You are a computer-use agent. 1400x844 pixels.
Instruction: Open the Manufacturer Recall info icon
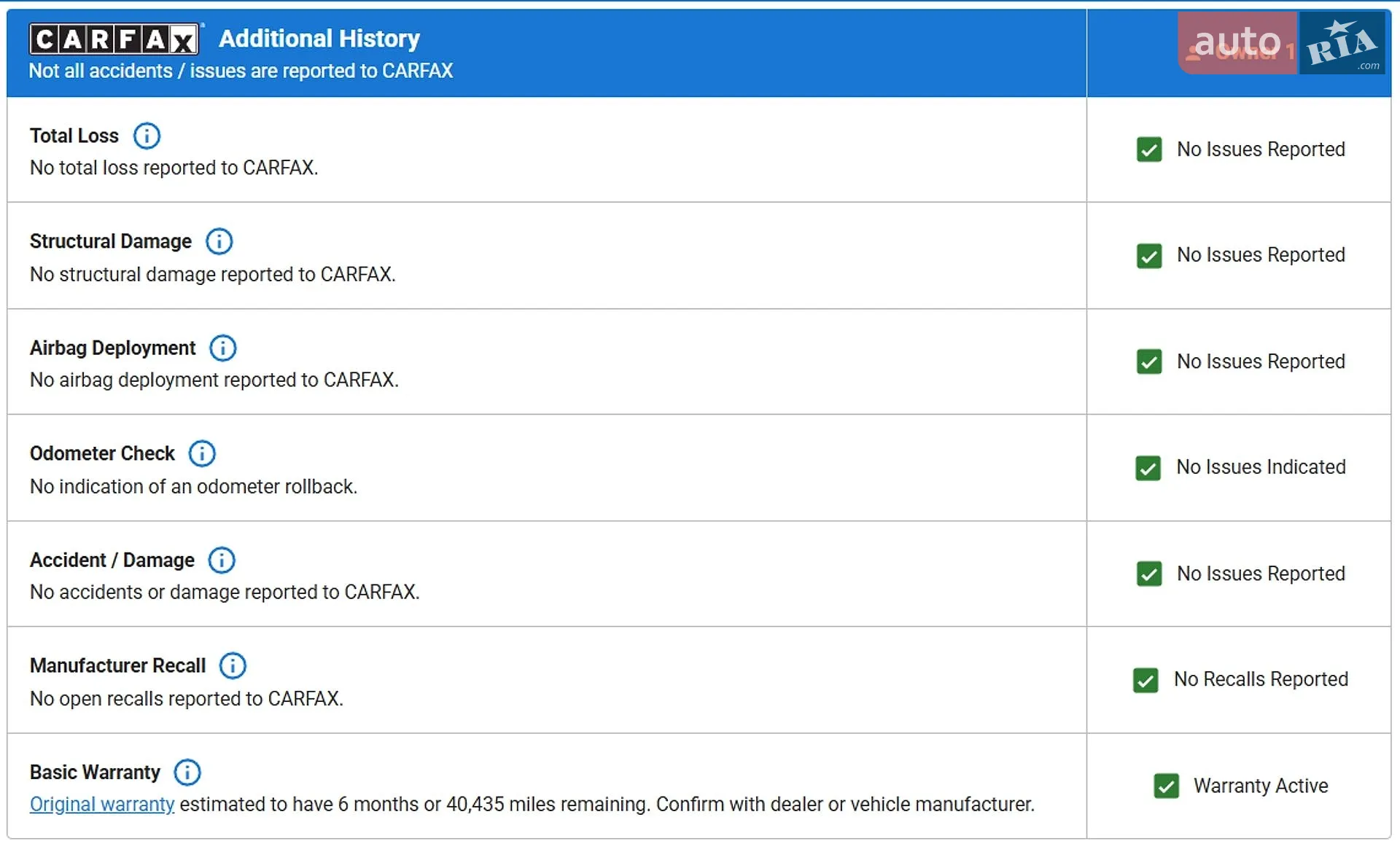pos(233,665)
